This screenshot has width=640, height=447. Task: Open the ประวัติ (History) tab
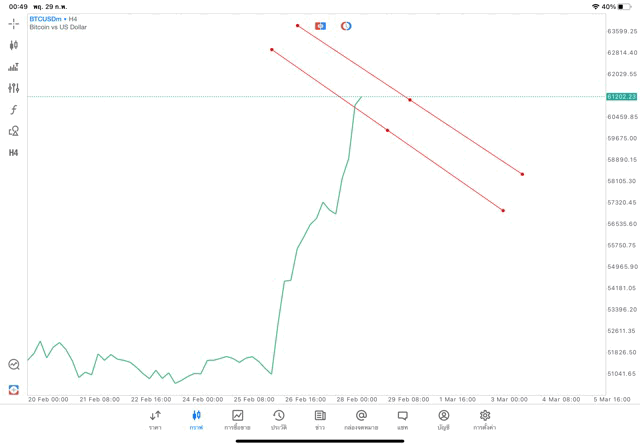(x=279, y=419)
